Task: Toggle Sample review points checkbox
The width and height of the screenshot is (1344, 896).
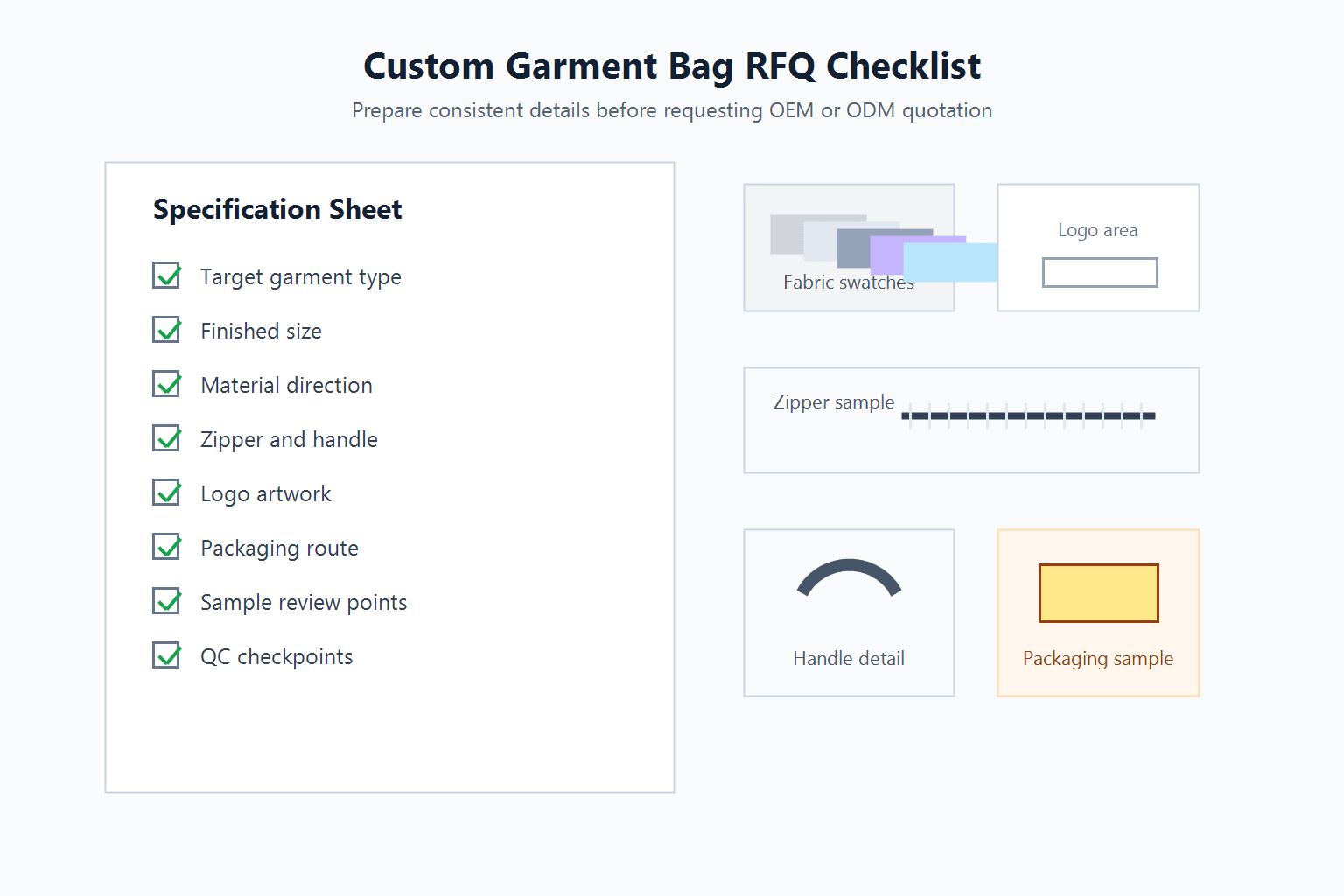Action: (x=166, y=601)
